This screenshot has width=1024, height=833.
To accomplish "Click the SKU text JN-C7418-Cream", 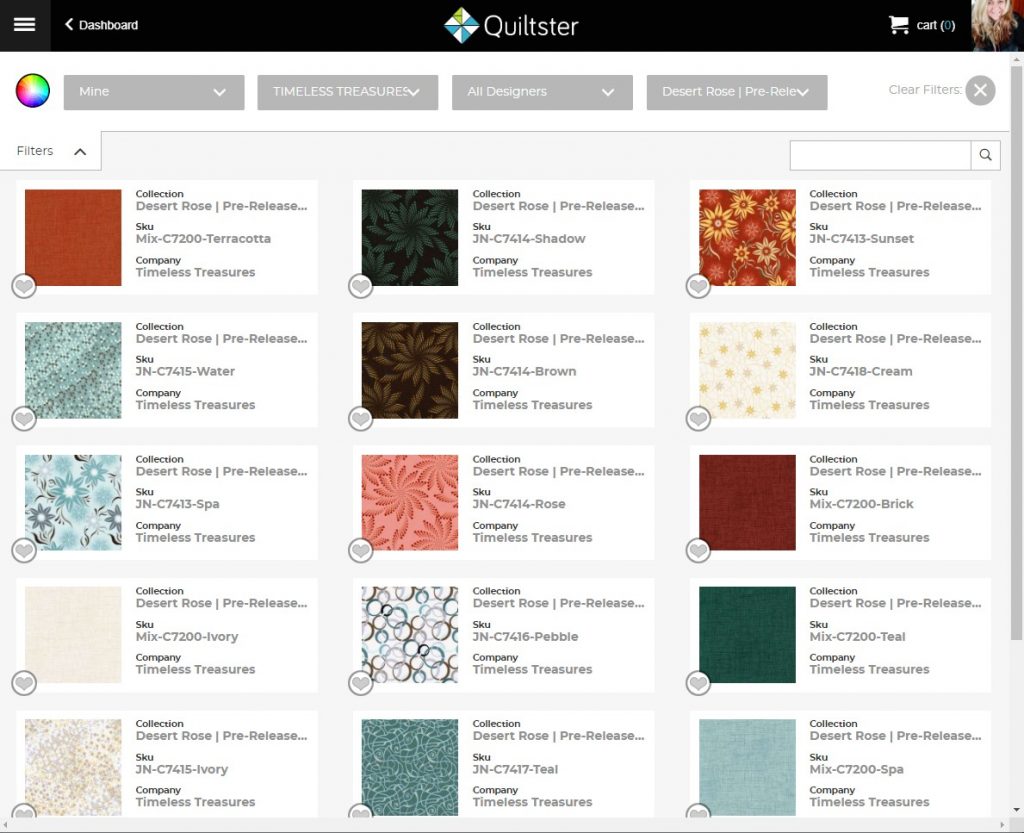I will [861, 371].
